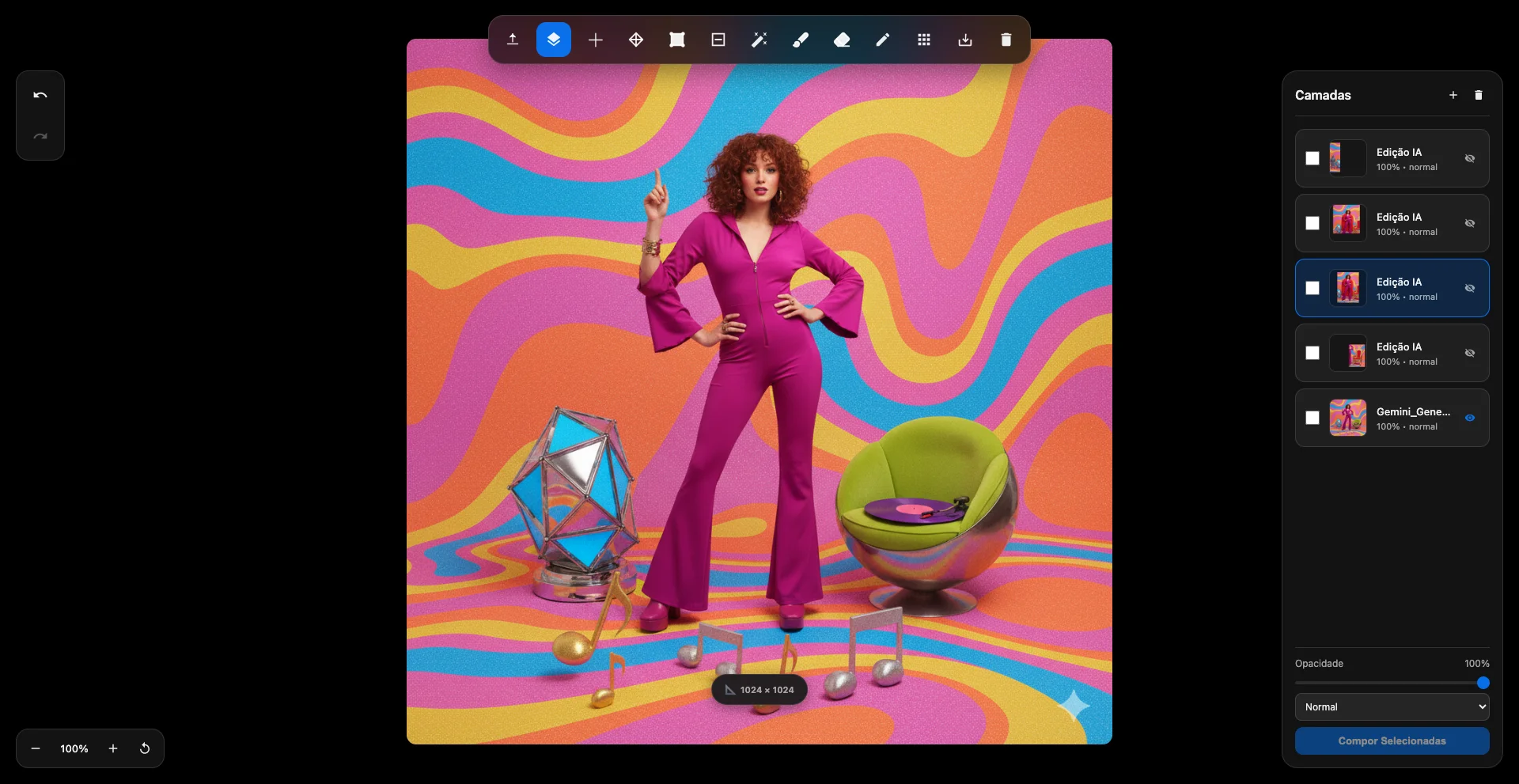Viewport: 1519px width, 784px height.
Task: Select the Brush tool in the toolbar
Action: point(800,40)
